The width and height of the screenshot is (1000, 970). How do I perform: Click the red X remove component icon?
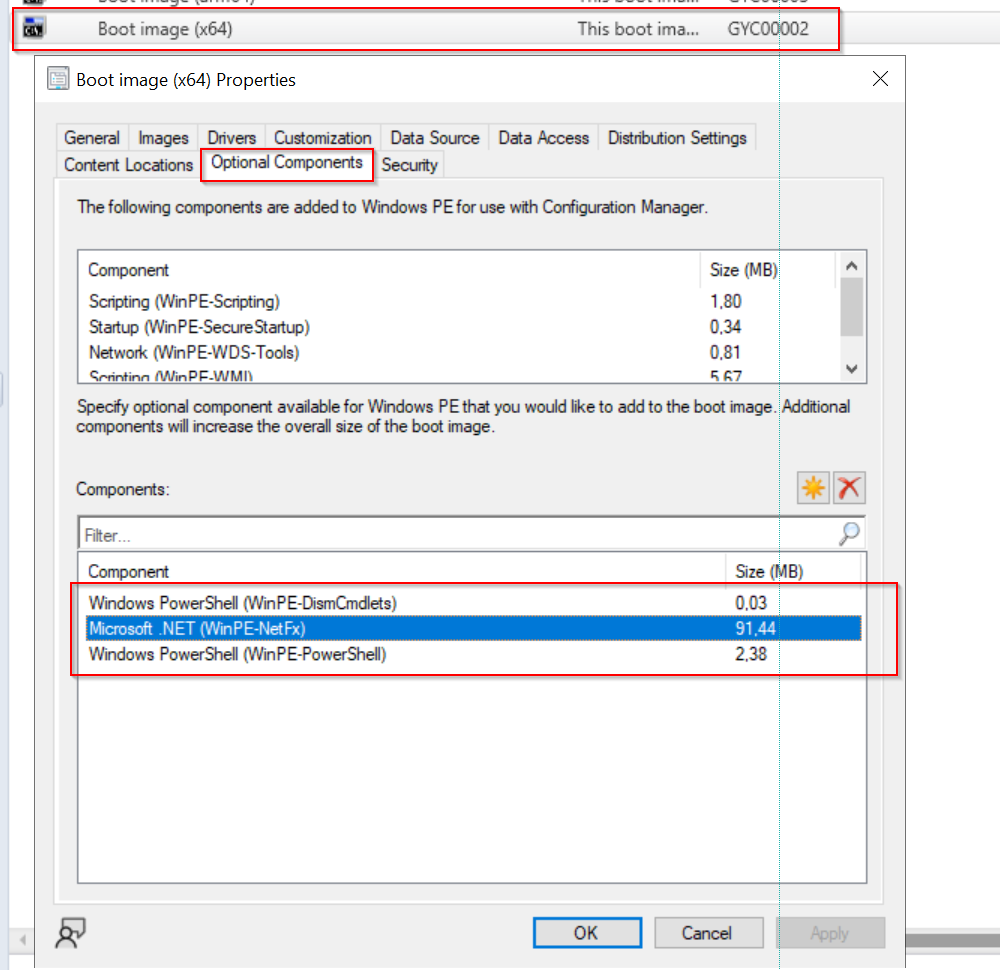[x=849, y=489]
